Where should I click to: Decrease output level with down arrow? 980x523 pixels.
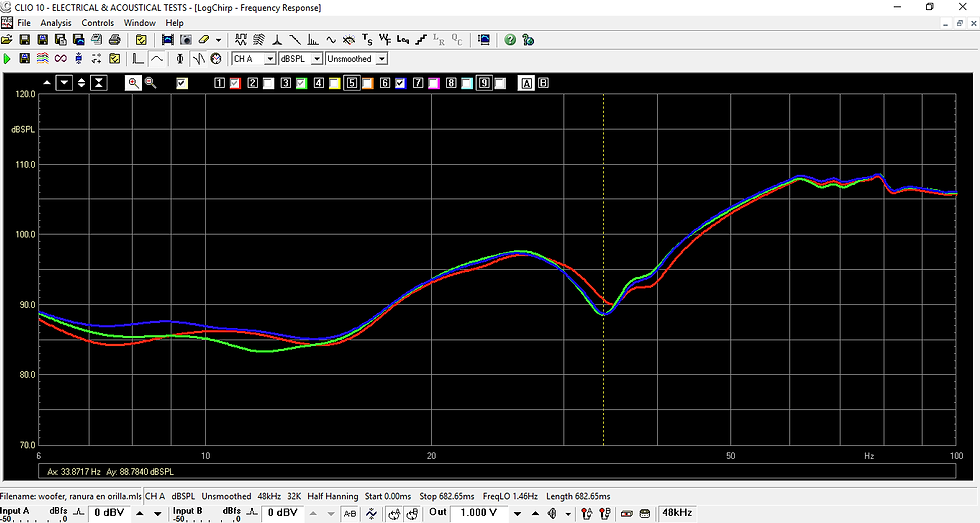pos(518,514)
